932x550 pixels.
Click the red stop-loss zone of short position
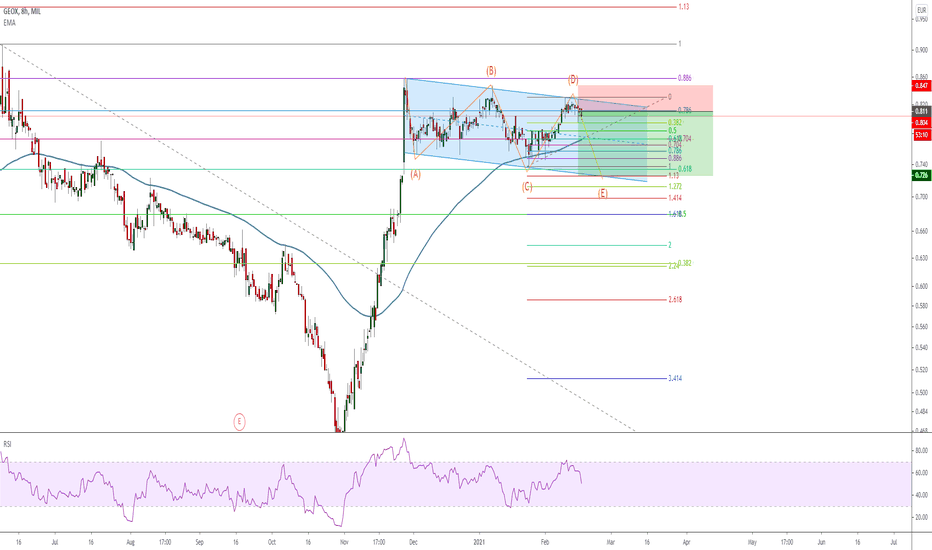(x=645, y=98)
